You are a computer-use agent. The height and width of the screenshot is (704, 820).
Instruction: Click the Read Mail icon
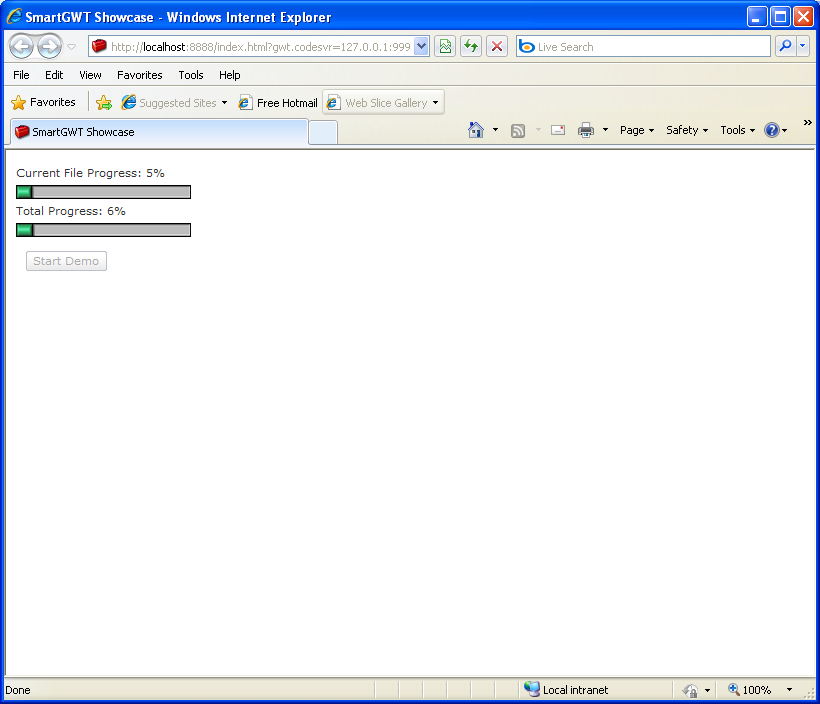(558, 130)
